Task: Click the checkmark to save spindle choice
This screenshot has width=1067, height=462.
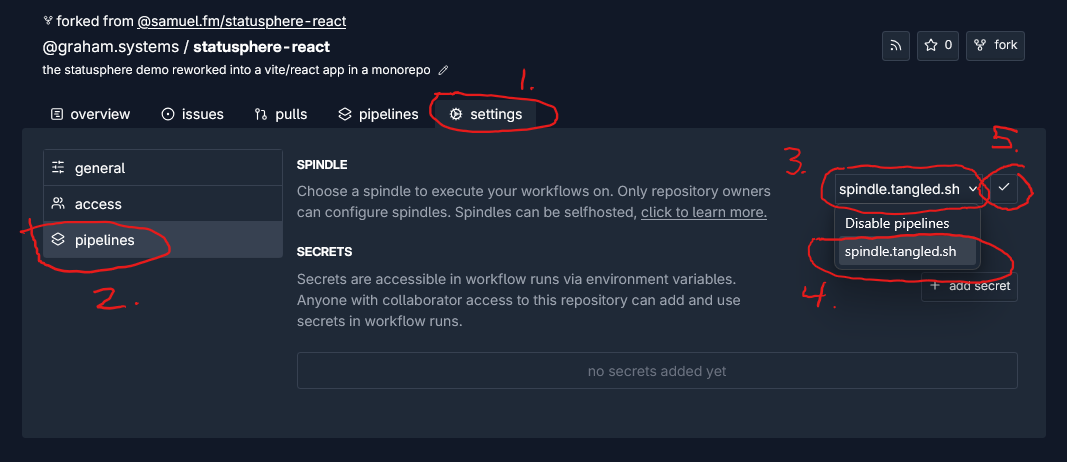Action: pos(1002,188)
